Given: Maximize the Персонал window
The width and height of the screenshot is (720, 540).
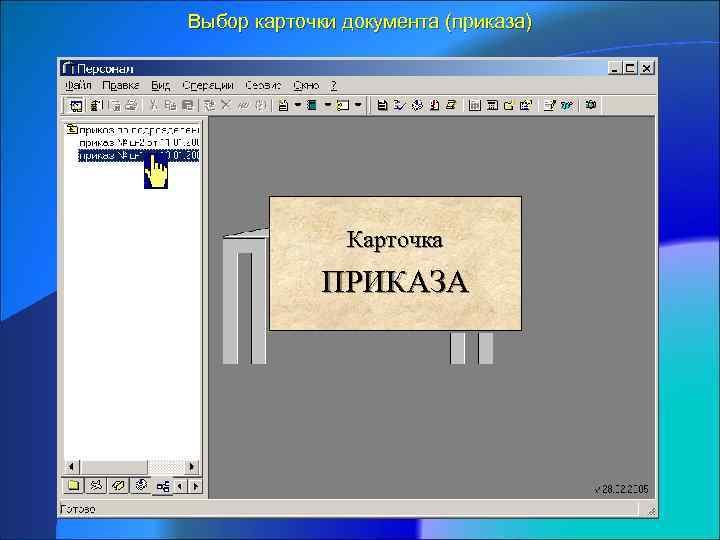Looking at the screenshot, I should point(630,68).
